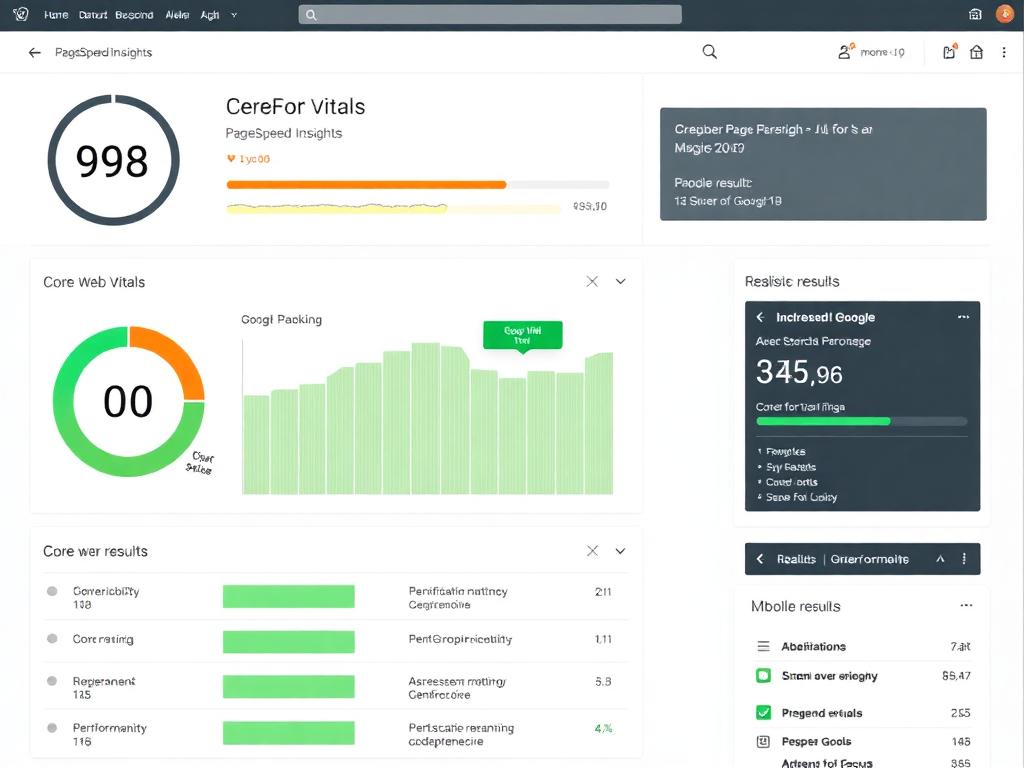Close the Core wer results panel

pyautogui.click(x=592, y=551)
